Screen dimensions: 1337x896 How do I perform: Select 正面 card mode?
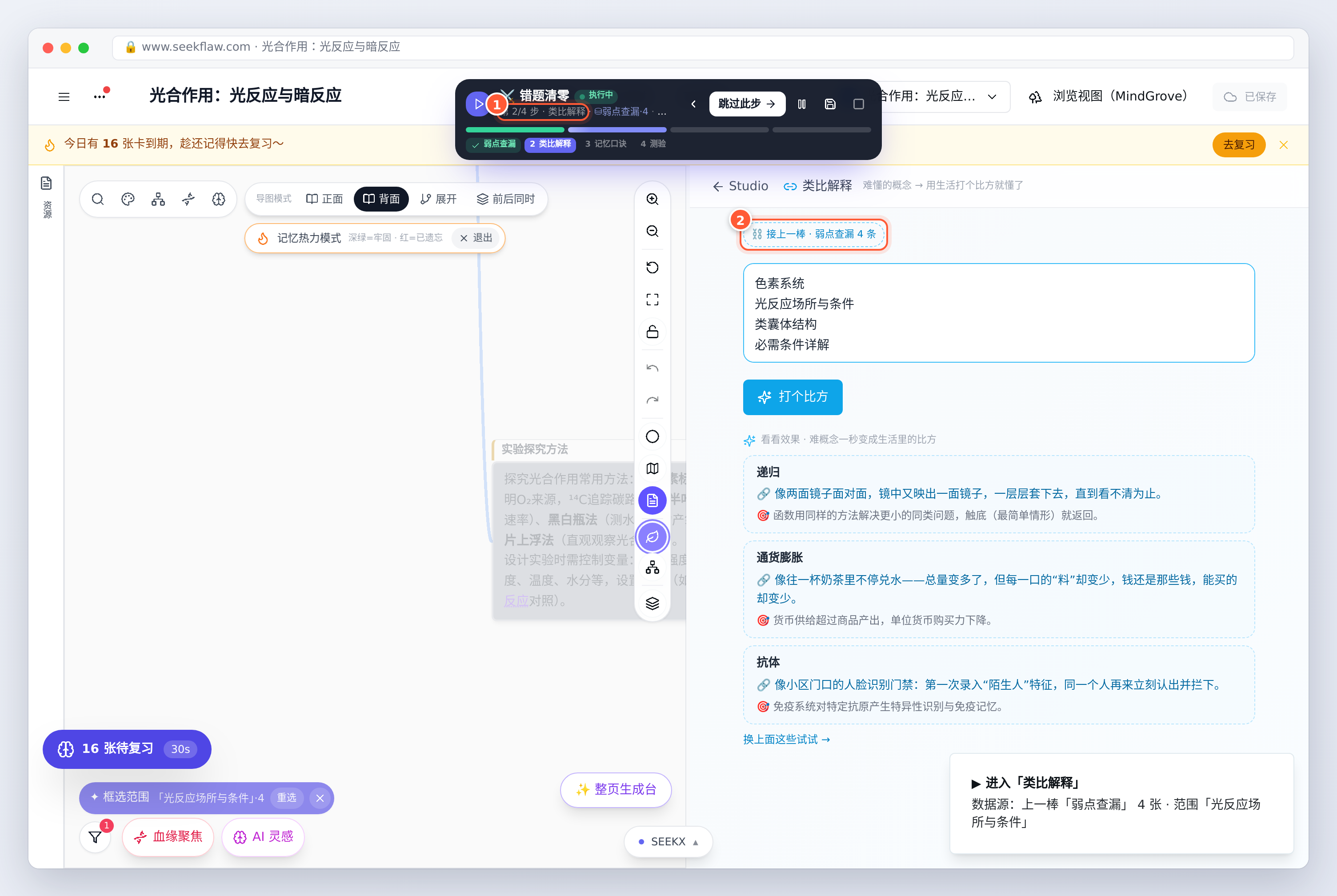pyautogui.click(x=324, y=199)
